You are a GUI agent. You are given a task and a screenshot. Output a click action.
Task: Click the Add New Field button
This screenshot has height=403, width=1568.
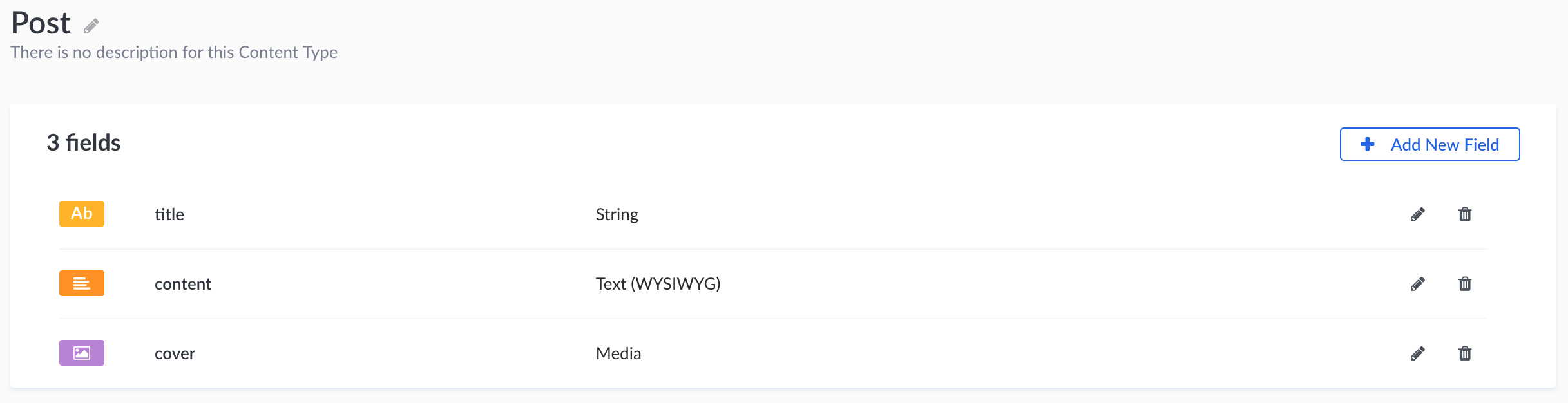(x=1429, y=144)
